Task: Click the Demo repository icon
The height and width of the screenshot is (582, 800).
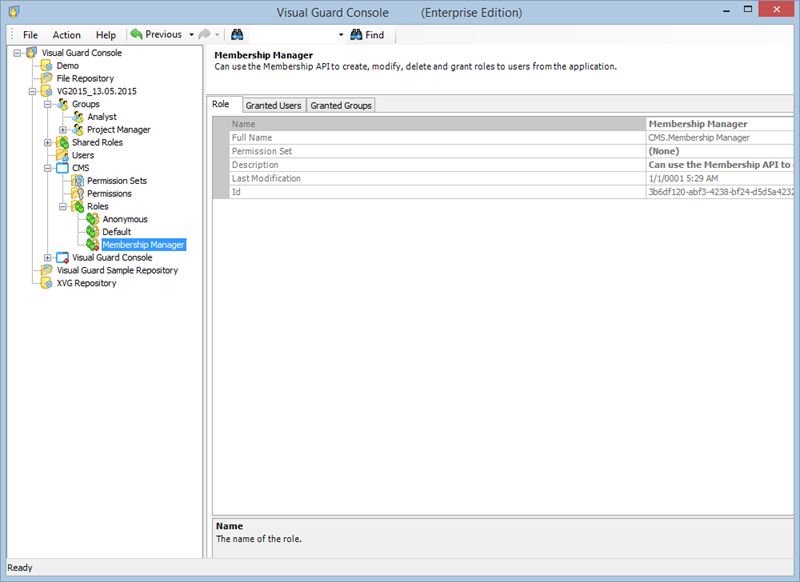Action: pyautogui.click(x=46, y=65)
